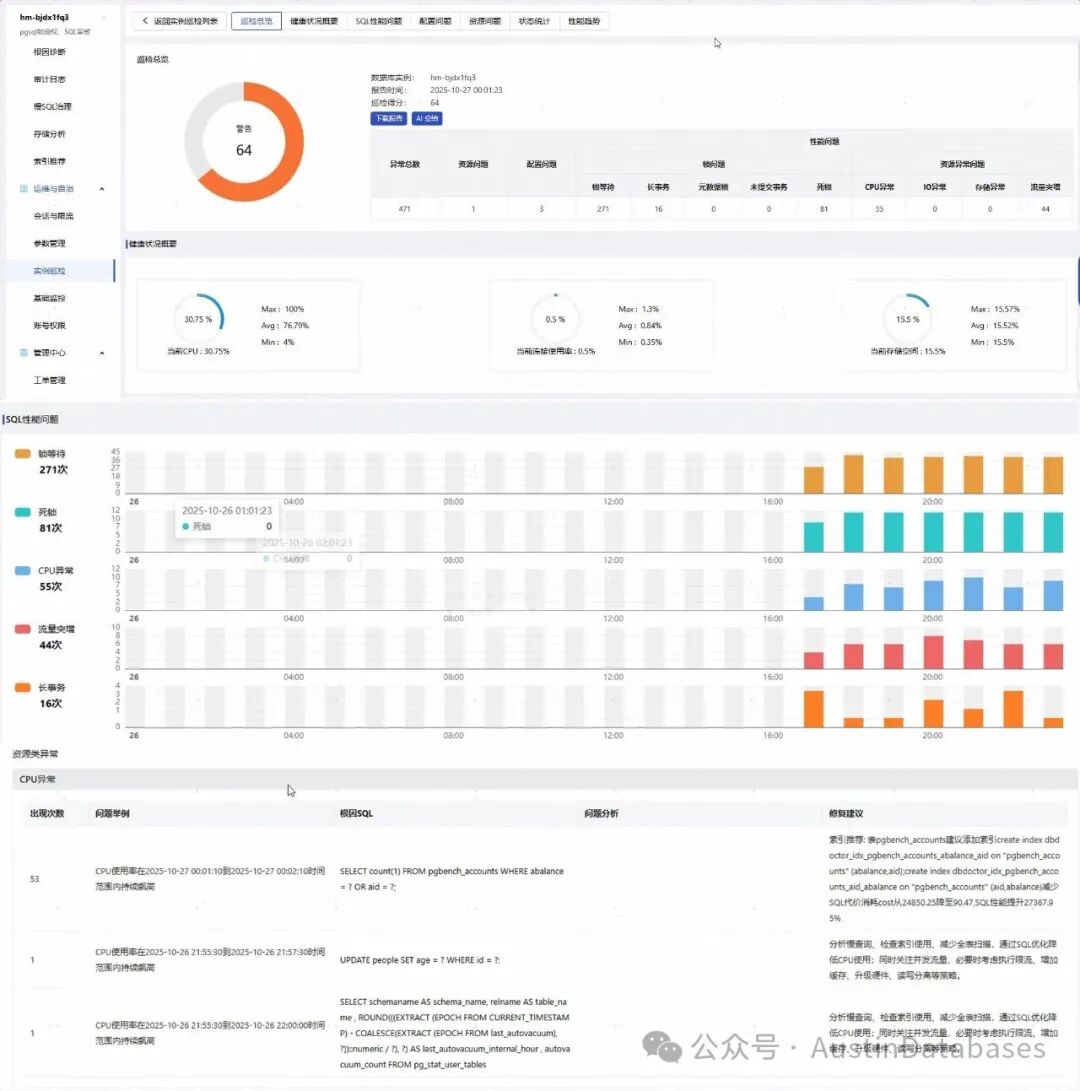
Task: Switch to the 巡检总览 tab
Action: (256, 21)
